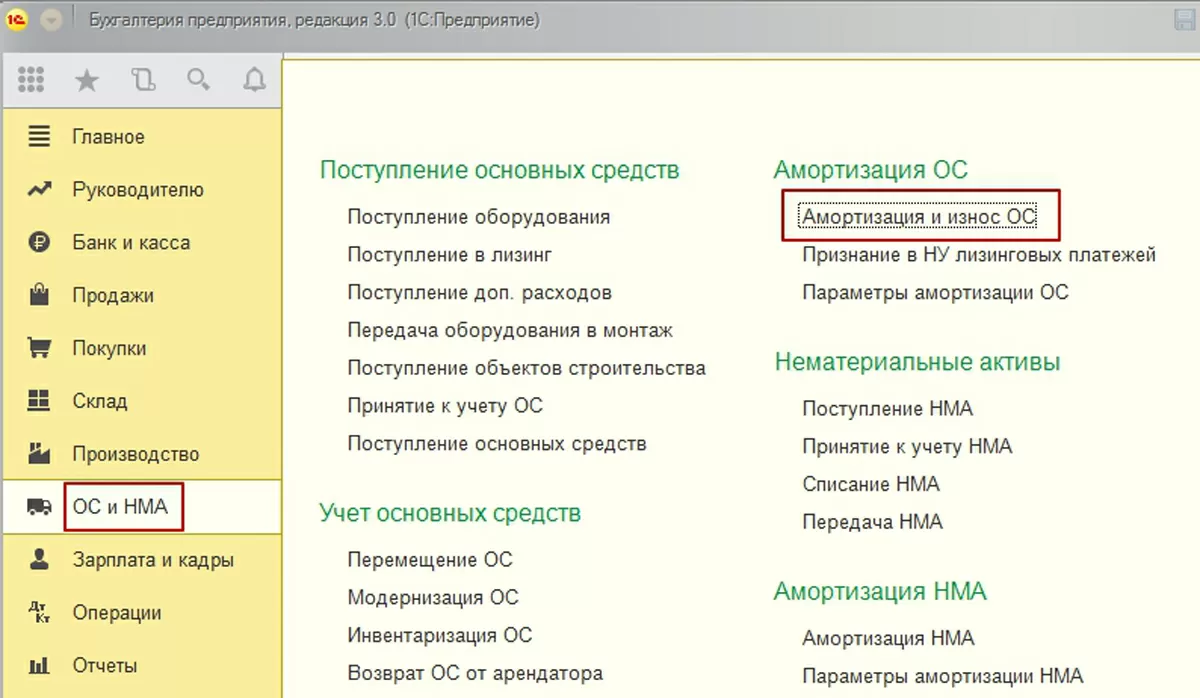This screenshot has height=698, width=1200.
Task: Open Амортизация и износ ОС
Action: (x=919, y=217)
